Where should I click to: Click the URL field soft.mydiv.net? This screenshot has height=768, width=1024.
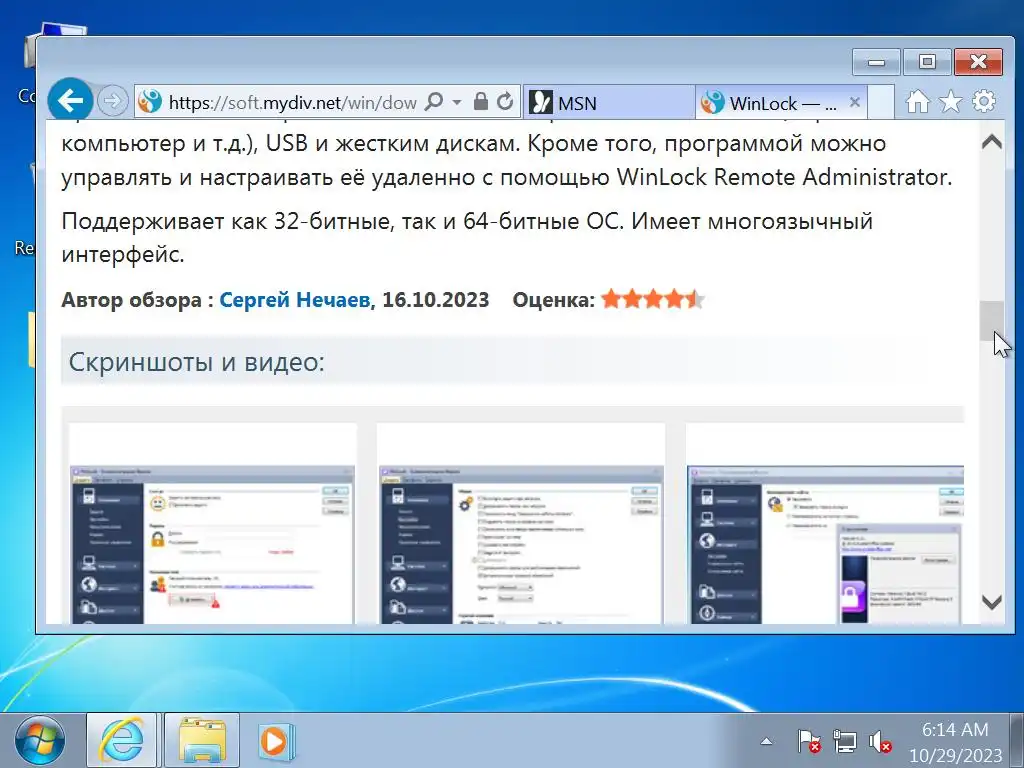pos(293,103)
